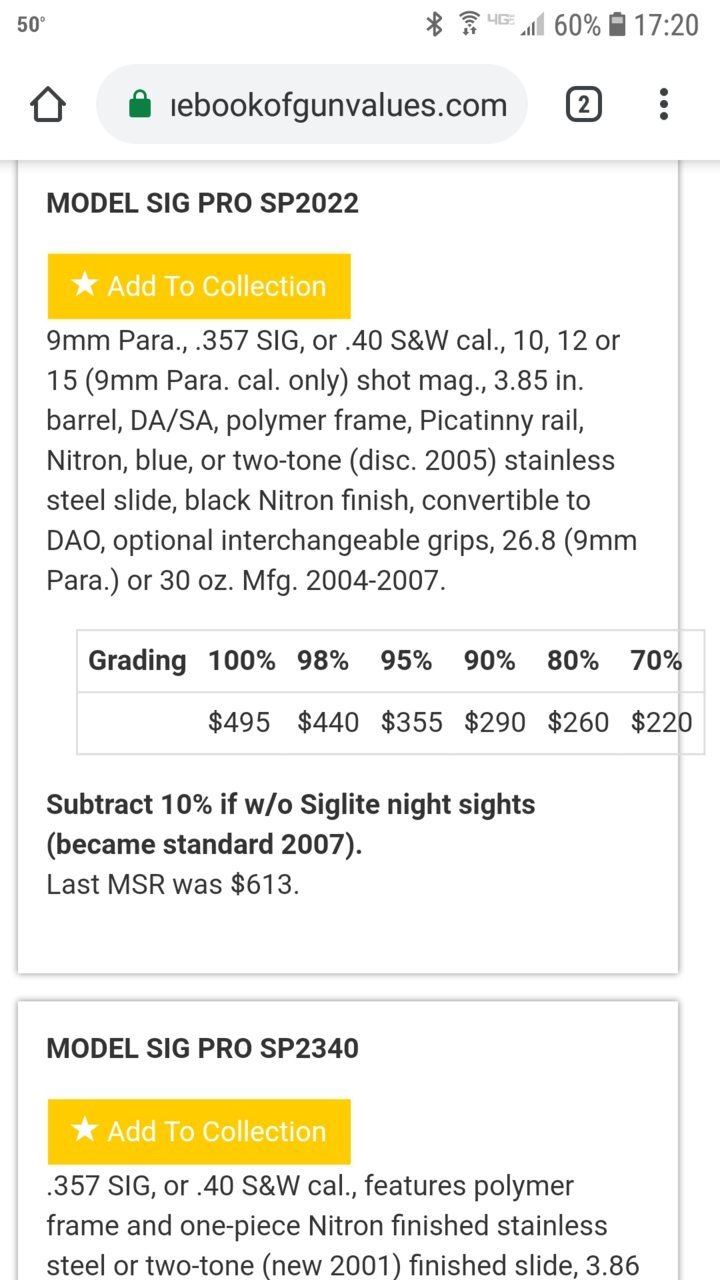Select the MODEL SIG PRO SP2022 heading
720x1280 pixels.
202,203
